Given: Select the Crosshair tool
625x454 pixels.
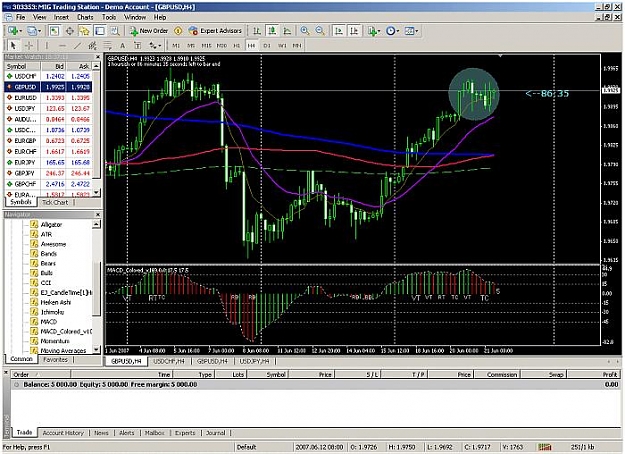Looking at the screenshot, I should (29, 45).
